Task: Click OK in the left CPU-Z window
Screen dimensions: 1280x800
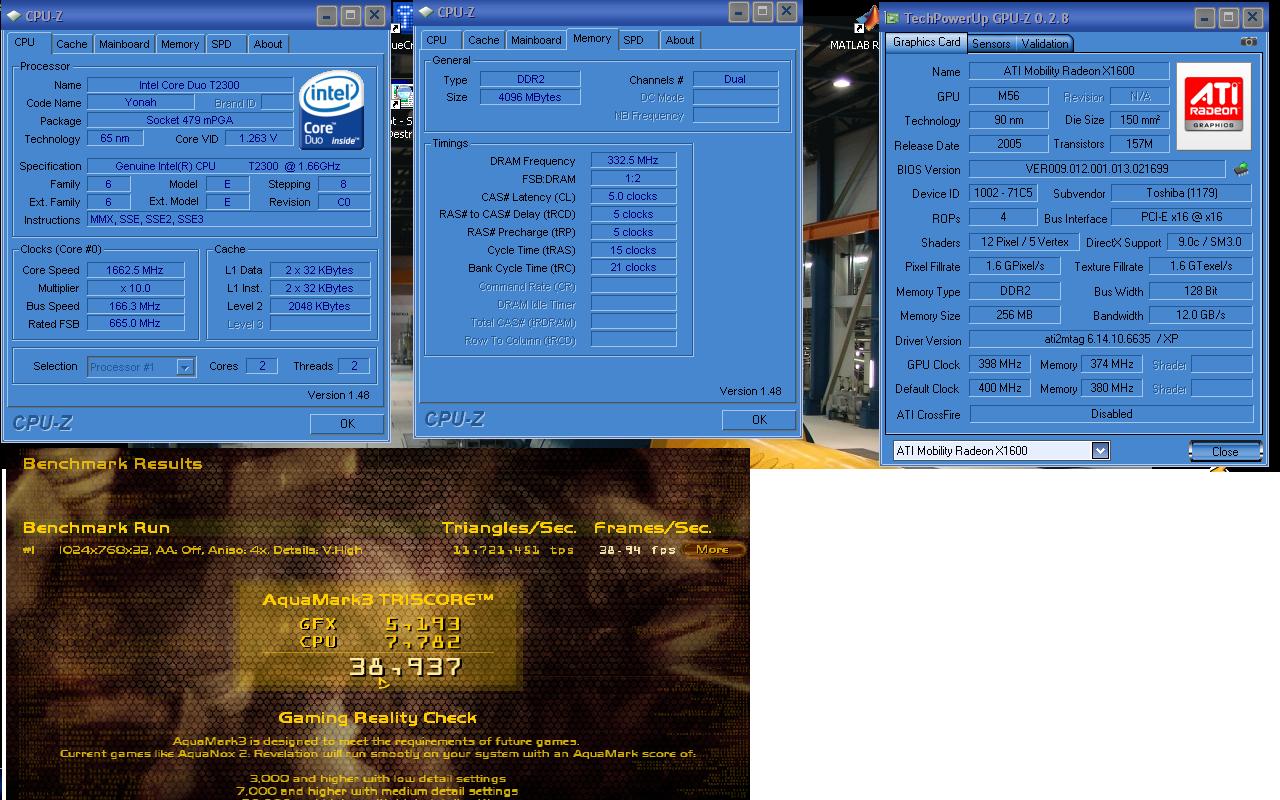Action: (347, 424)
